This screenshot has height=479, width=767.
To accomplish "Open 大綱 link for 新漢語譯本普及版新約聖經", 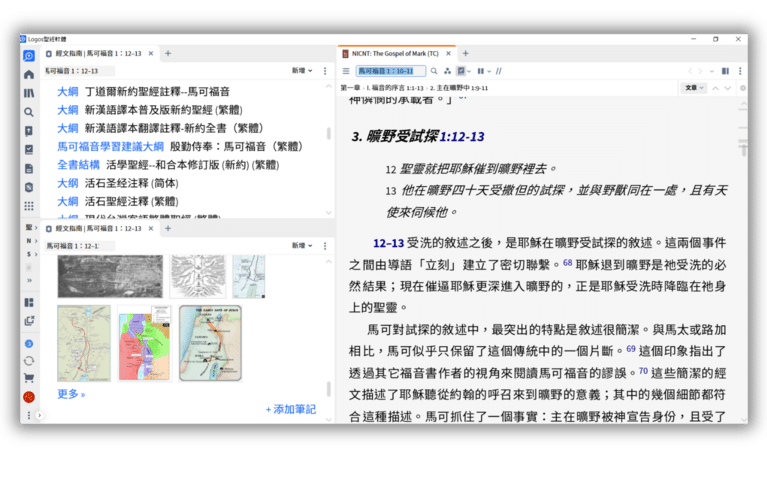I will (68, 110).
